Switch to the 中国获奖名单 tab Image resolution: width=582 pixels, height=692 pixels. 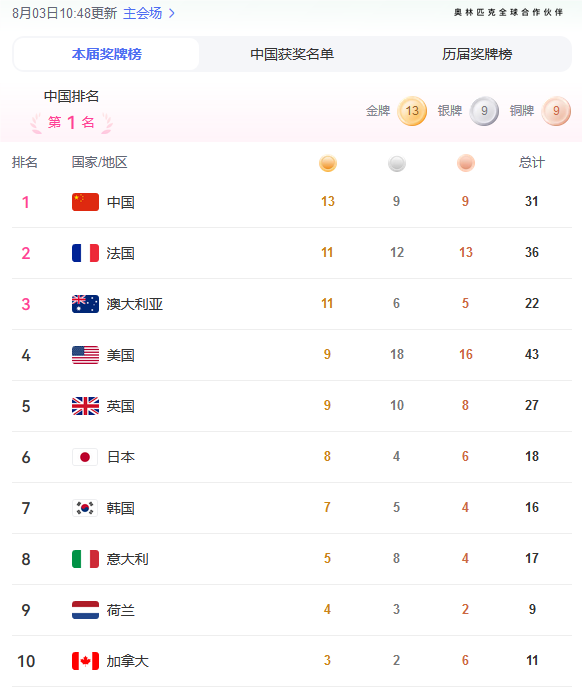[292, 54]
